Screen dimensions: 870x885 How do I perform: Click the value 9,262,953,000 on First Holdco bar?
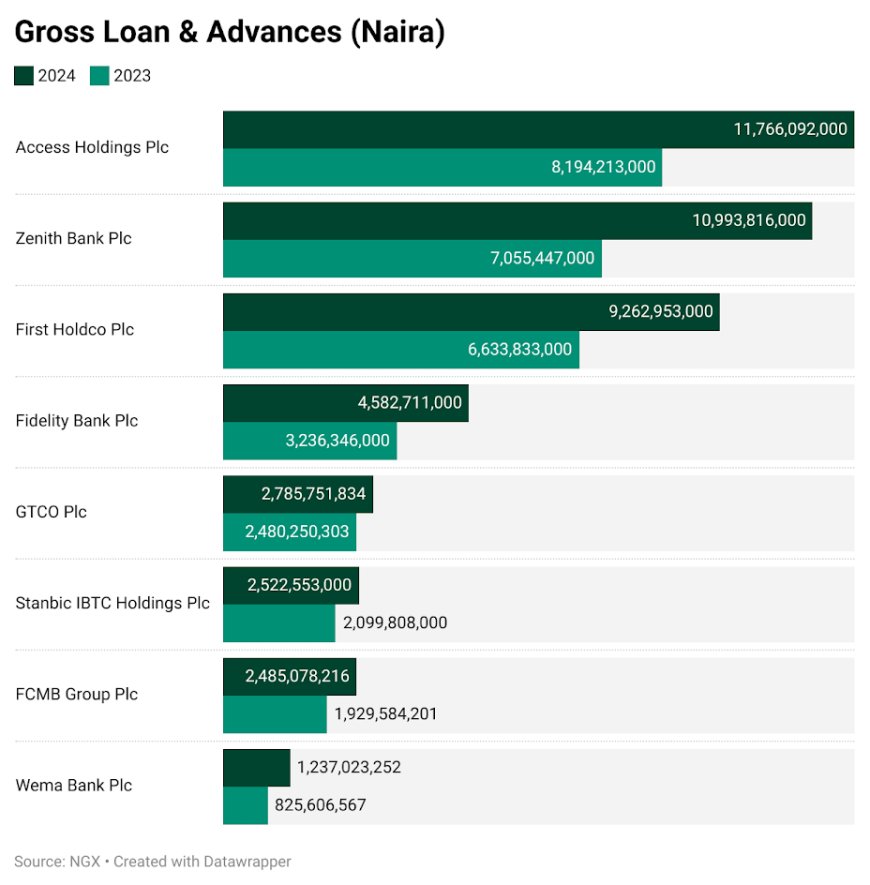661,312
